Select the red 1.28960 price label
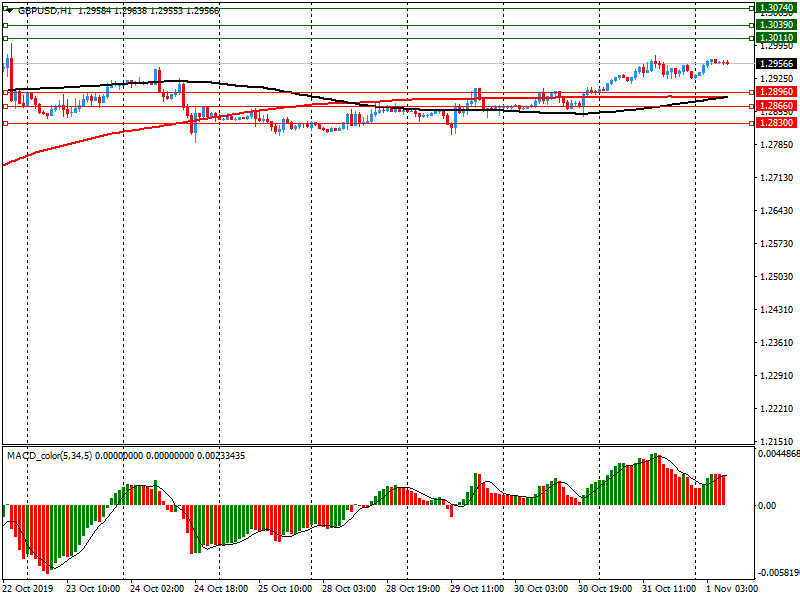The width and height of the screenshot is (800, 600). click(x=776, y=91)
